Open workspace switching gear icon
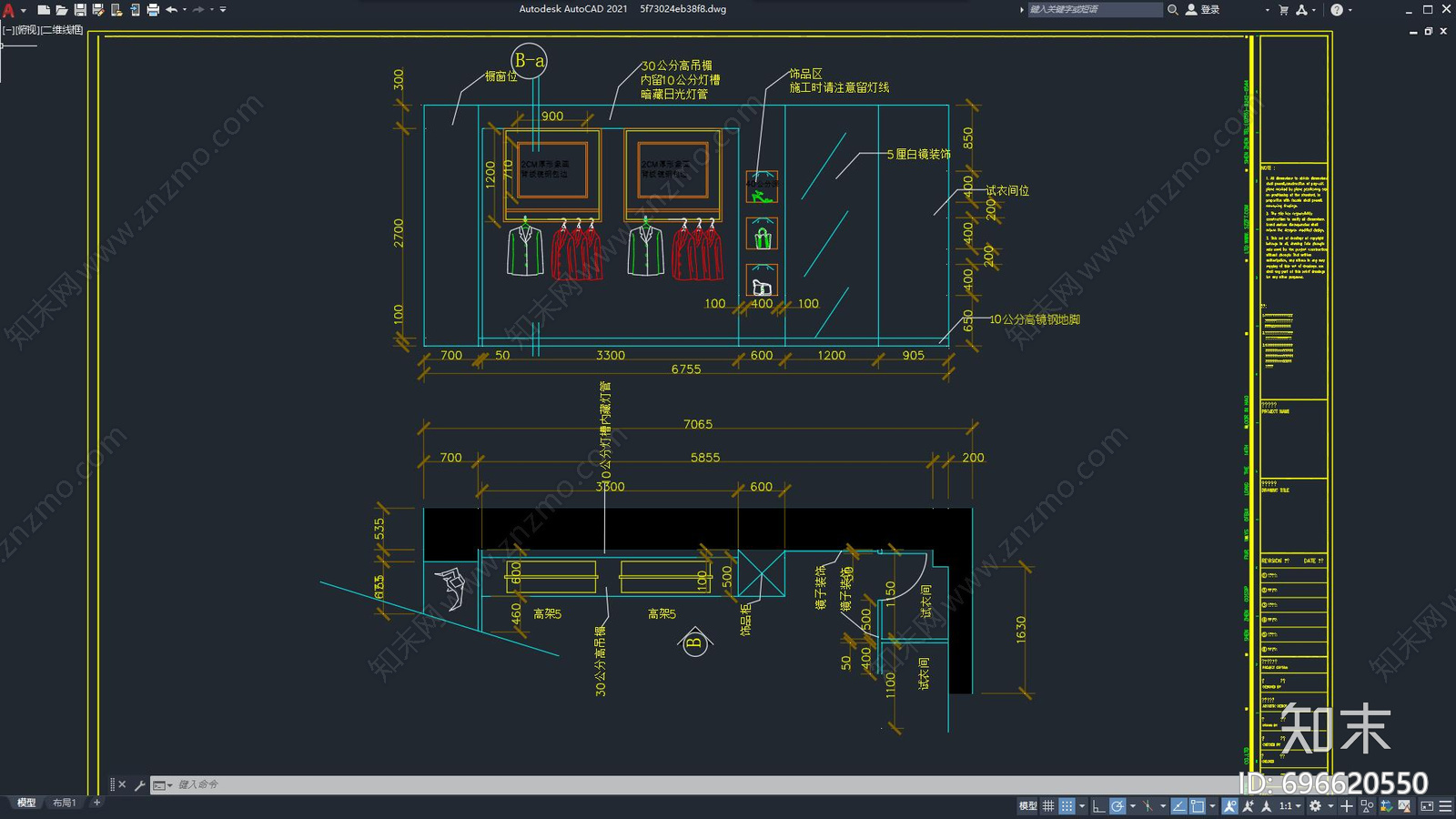The width and height of the screenshot is (1456, 819). point(1315,806)
